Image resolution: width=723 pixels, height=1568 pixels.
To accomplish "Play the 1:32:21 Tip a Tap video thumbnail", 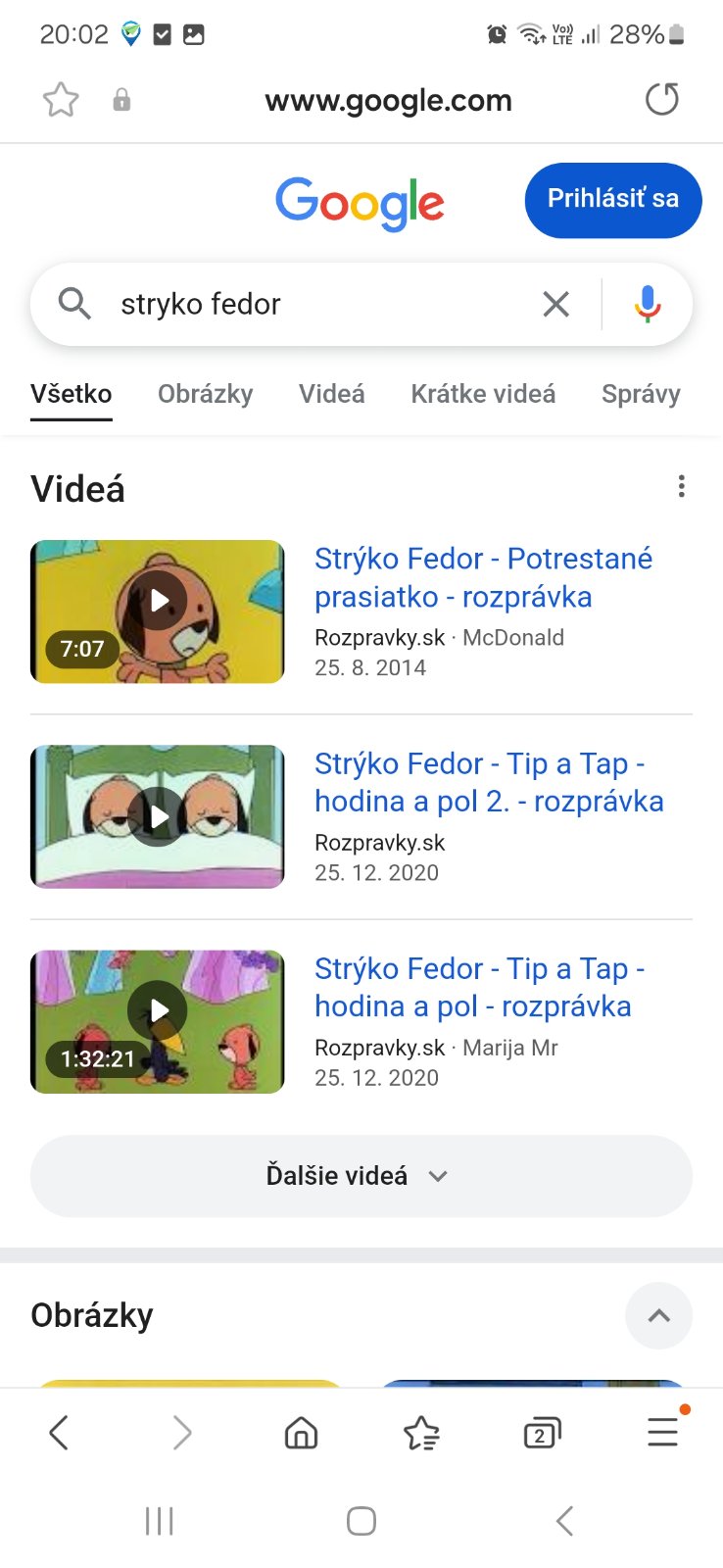I will (x=158, y=1021).
